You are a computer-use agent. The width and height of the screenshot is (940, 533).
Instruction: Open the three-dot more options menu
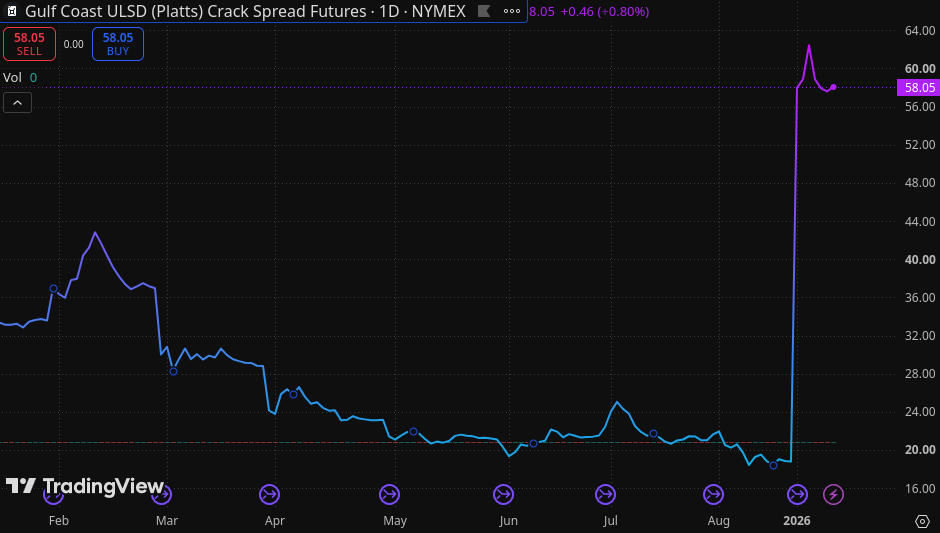512,11
